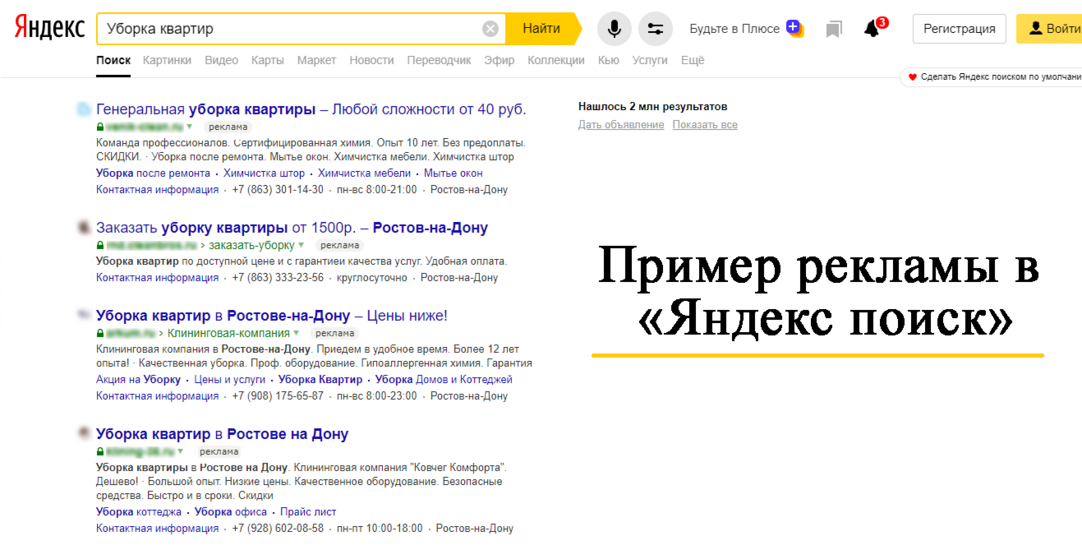The width and height of the screenshot is (1082, 550).
Task: Open Контактная информация for +7 (928) 602-08-58
Action: pyautogui.click(x=157, y=529)
